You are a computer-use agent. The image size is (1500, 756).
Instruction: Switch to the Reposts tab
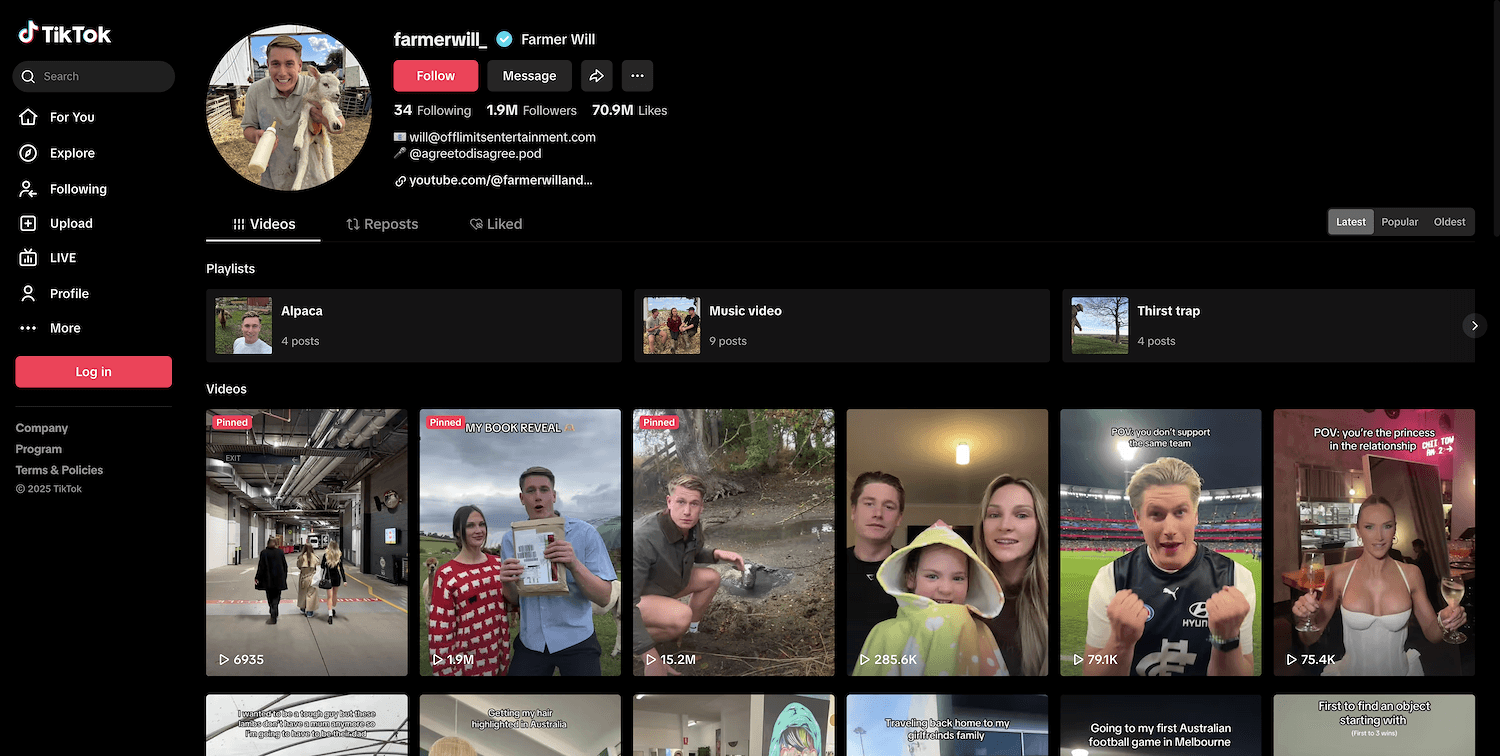382,224
